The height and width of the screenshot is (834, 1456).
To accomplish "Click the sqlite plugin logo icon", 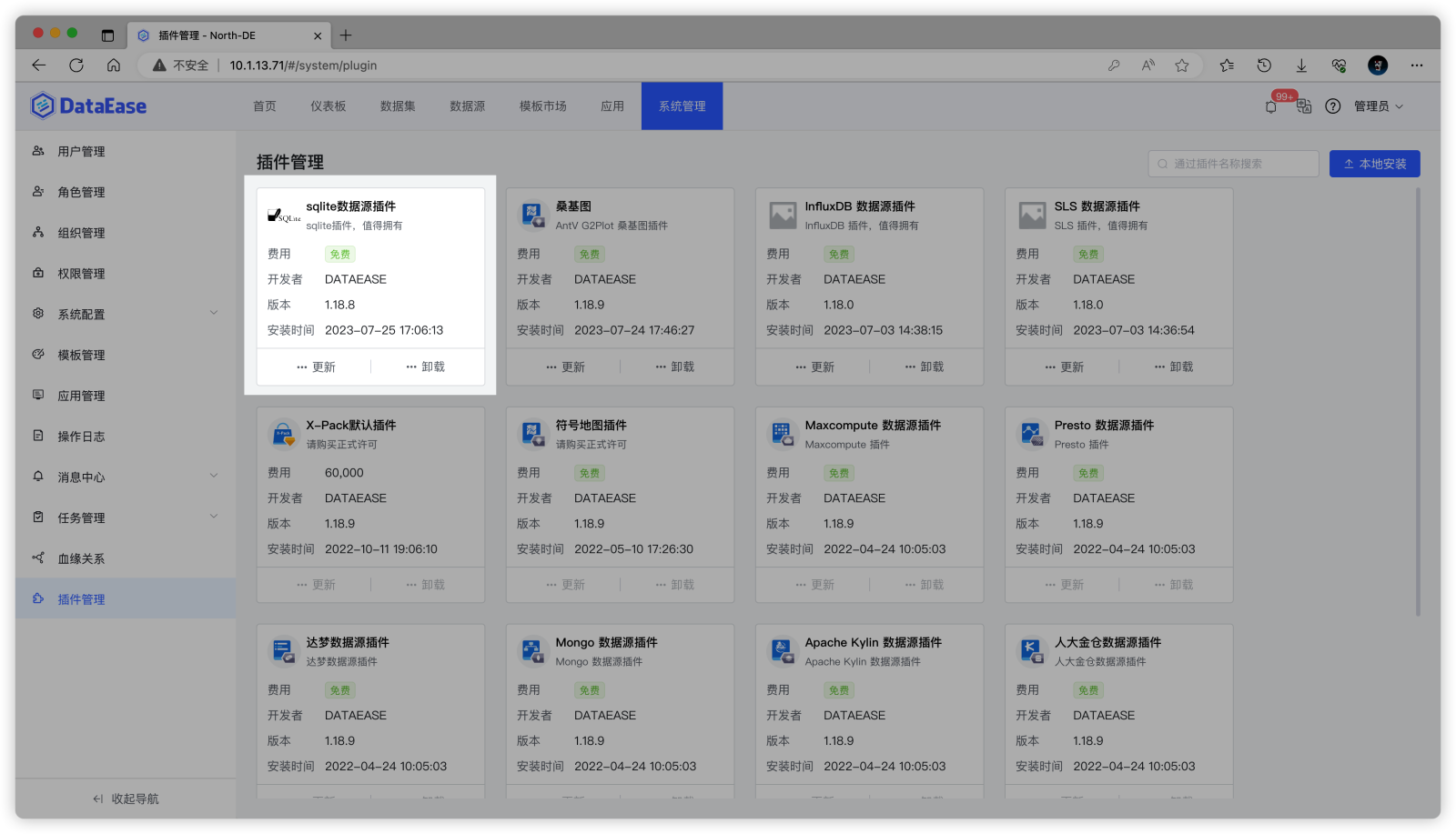I will 284,216.
